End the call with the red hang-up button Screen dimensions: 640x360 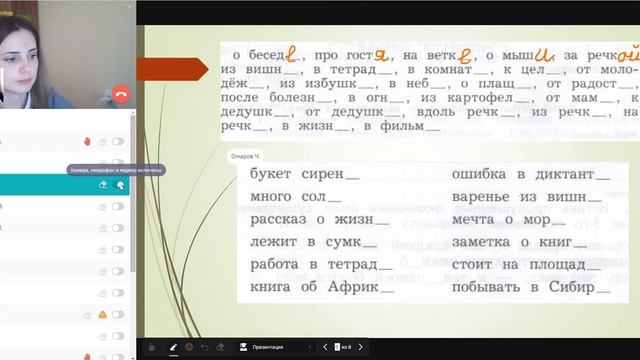tap(121, 94)
